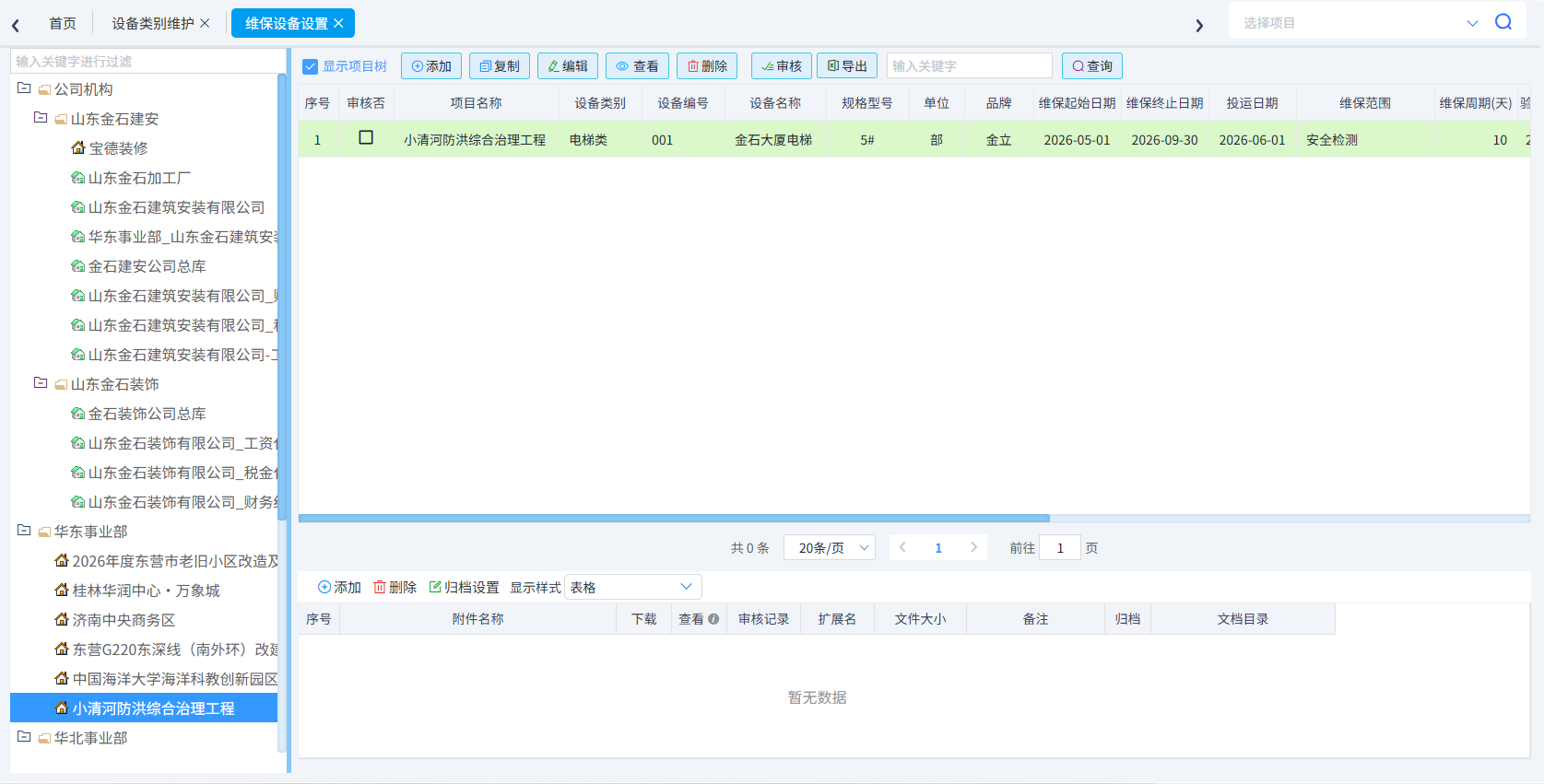1544x784 pixels.
Task: Open the 选择项目 dropdown
Action: pyautogui.click(x=1360, y=22)
